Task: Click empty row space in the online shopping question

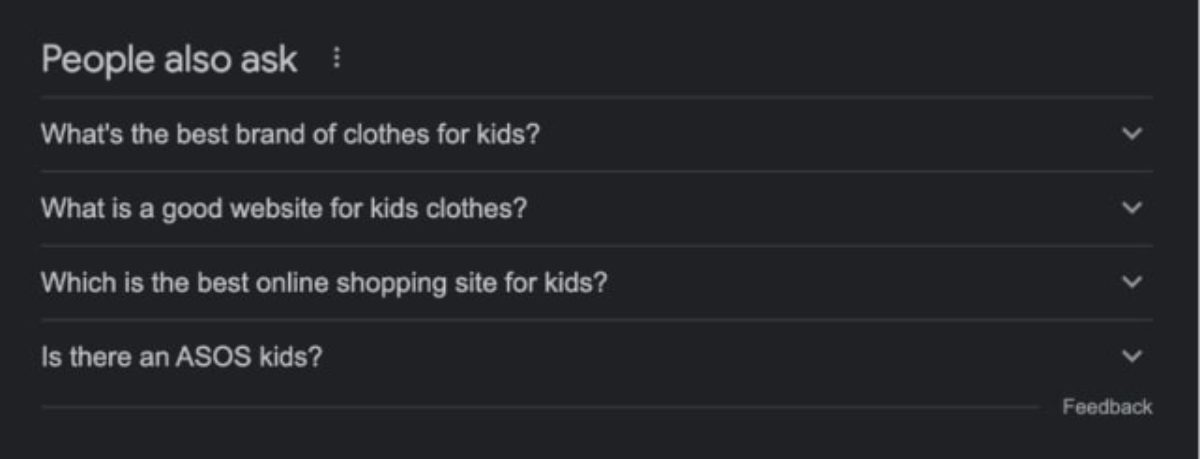Action: [x=850, y=282]
